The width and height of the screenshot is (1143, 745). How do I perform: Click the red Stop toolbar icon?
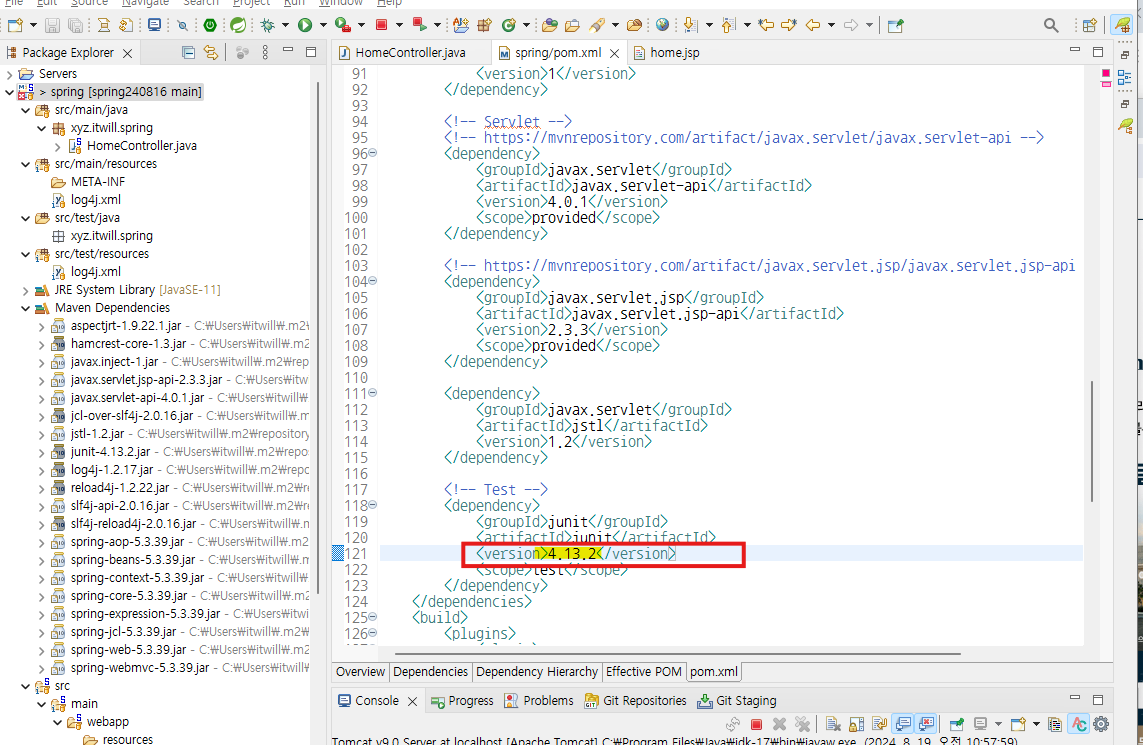pos(381,26)
